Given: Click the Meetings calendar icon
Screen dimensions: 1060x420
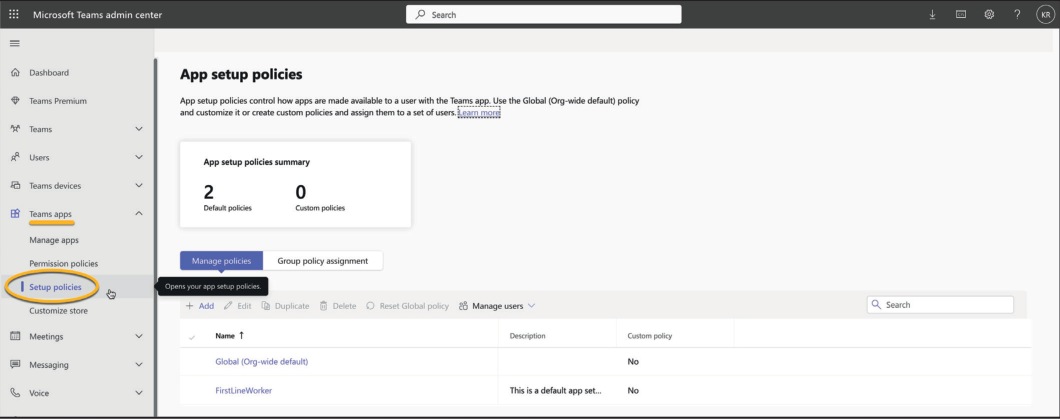Looking at the screenshot, I should [16, 336].
